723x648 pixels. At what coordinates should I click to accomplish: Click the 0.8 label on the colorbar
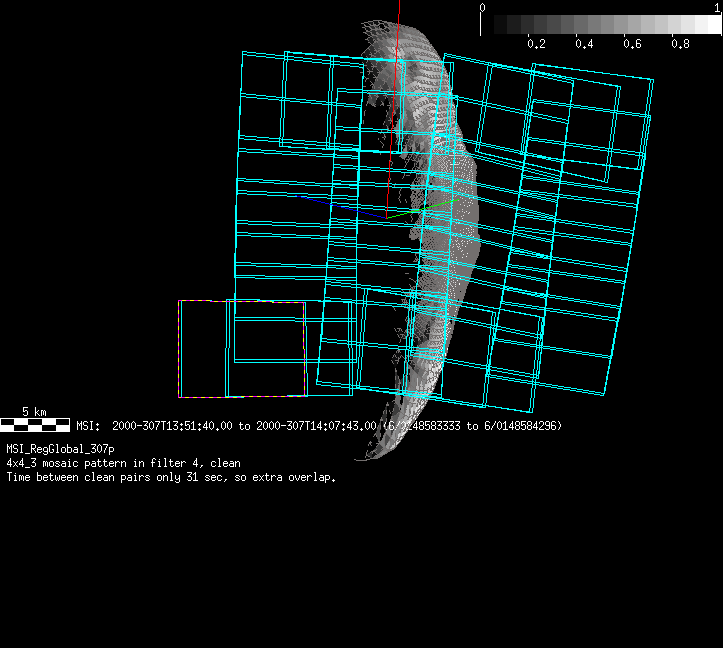tap(681, 44)
